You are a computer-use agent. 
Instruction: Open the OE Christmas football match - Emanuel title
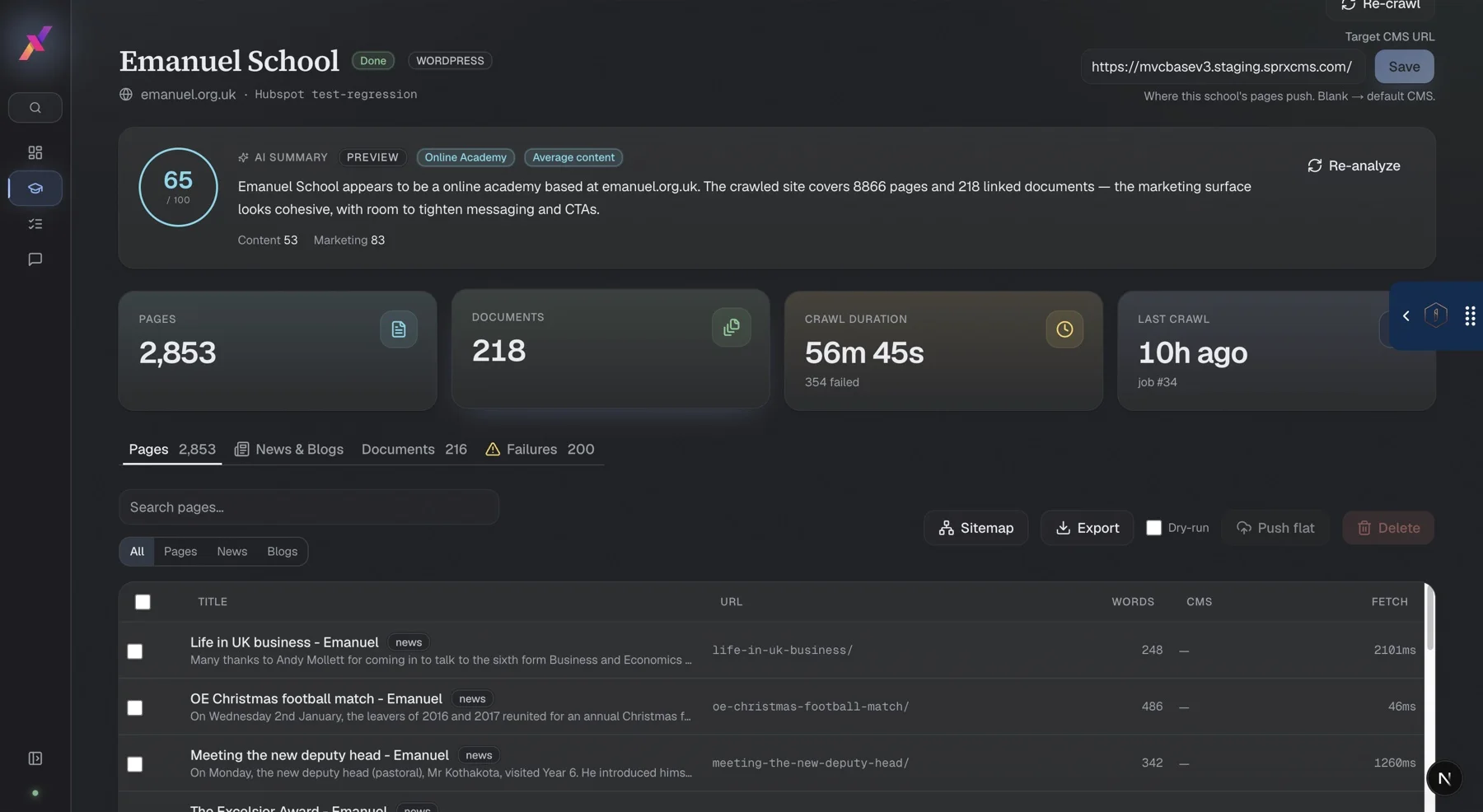click(316, 699)
